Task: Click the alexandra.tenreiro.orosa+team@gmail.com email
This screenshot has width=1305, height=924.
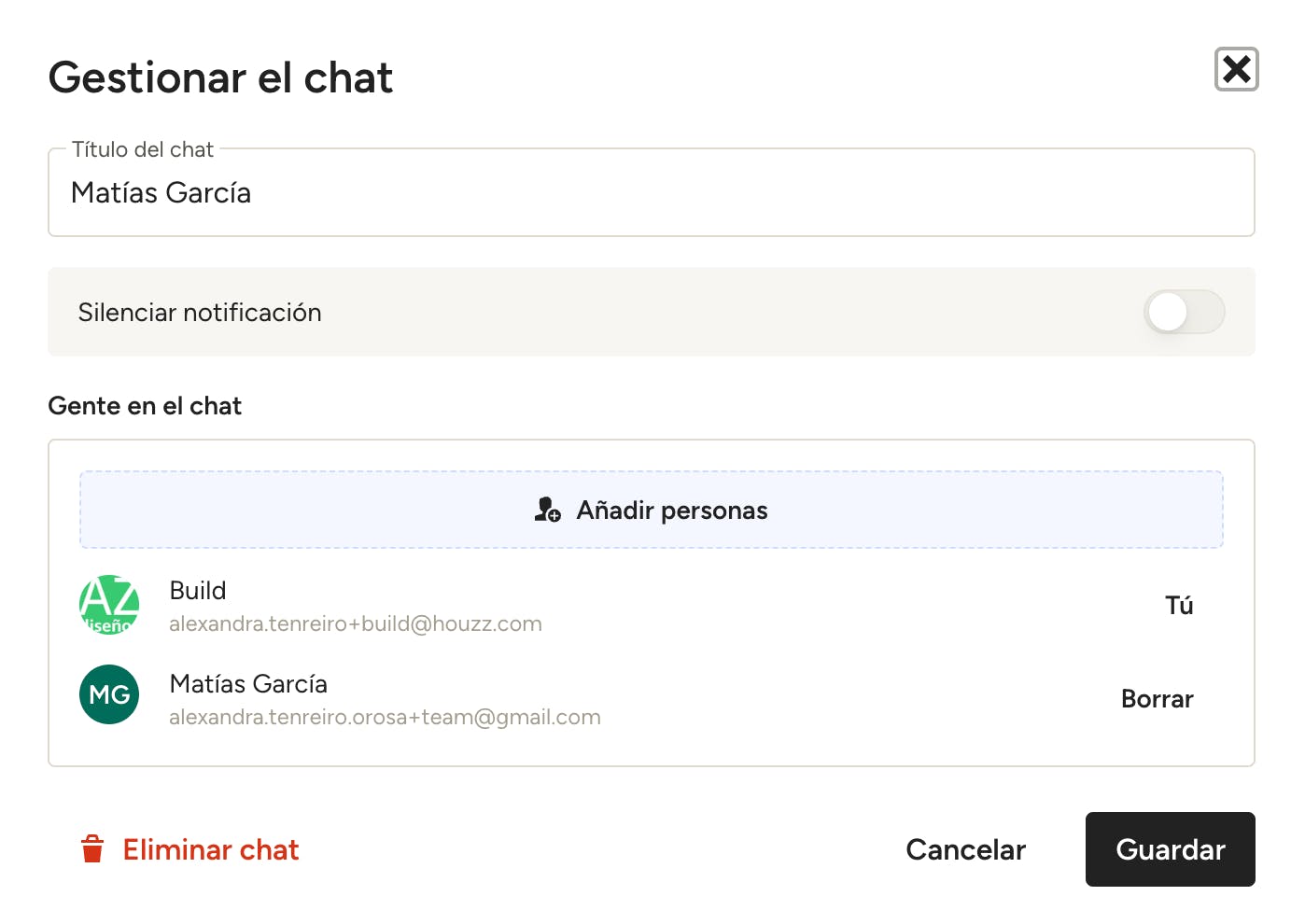Action: (x=385, y=717)
